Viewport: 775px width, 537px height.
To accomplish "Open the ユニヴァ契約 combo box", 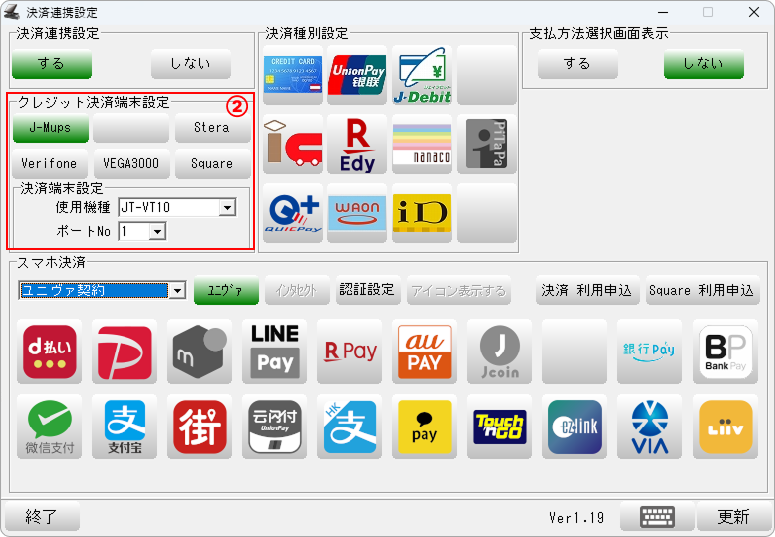I will pyautogui.click(x=102, y=290).
